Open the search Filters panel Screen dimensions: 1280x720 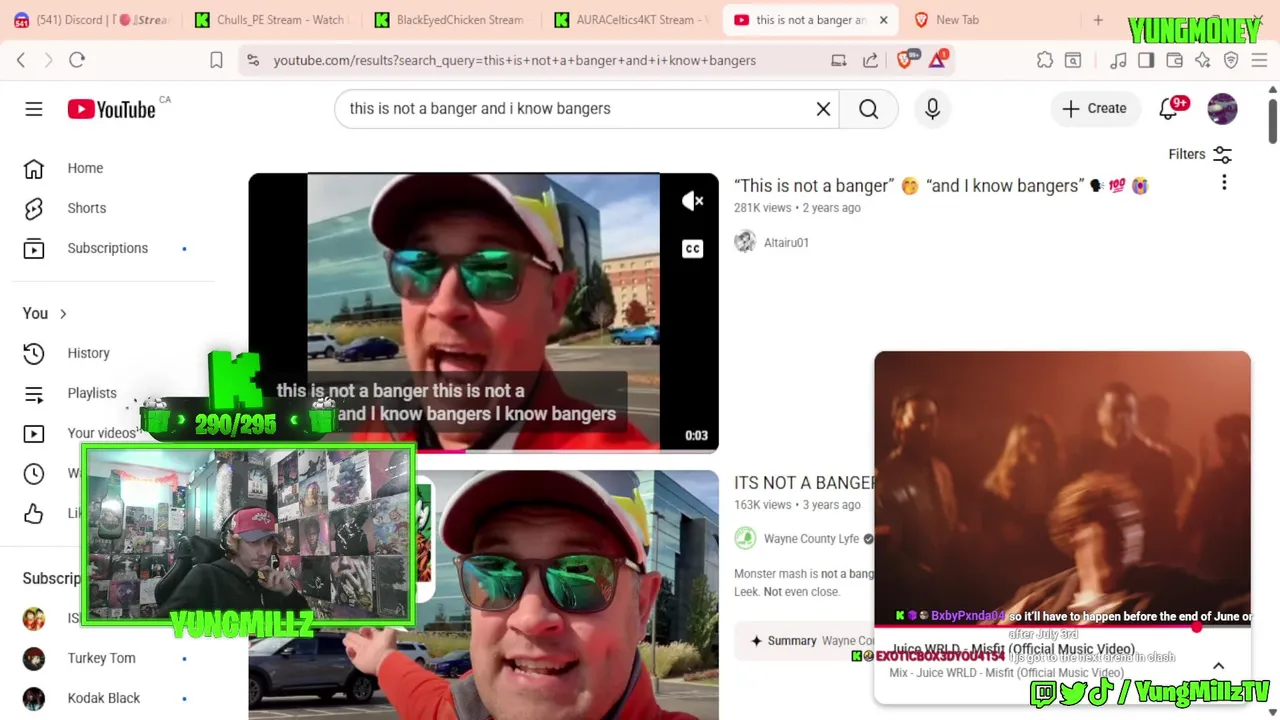[x=1200, y=154]
